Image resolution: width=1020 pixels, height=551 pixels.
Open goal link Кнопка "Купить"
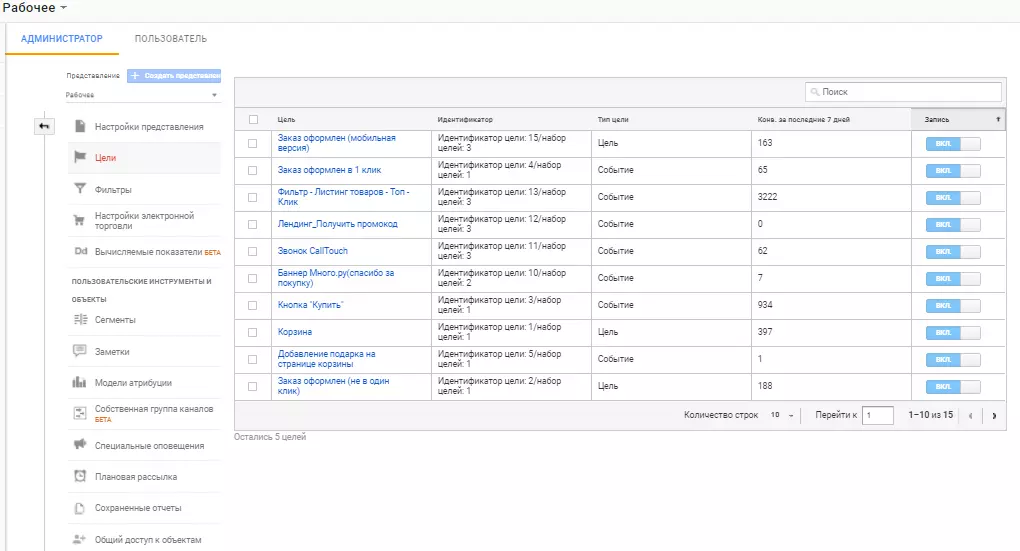310,304
